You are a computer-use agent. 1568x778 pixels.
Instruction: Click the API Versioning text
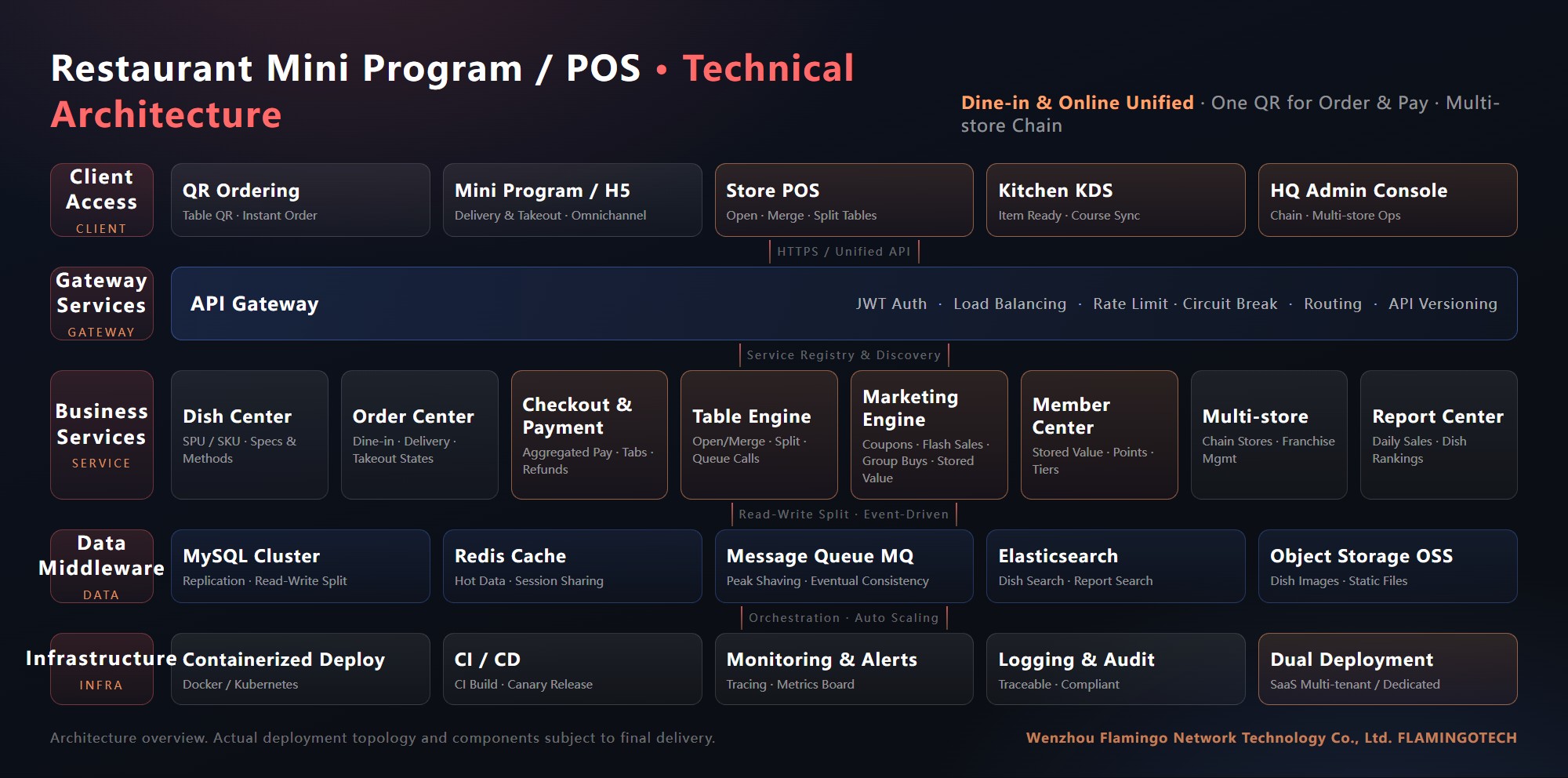coord(1443,304)
